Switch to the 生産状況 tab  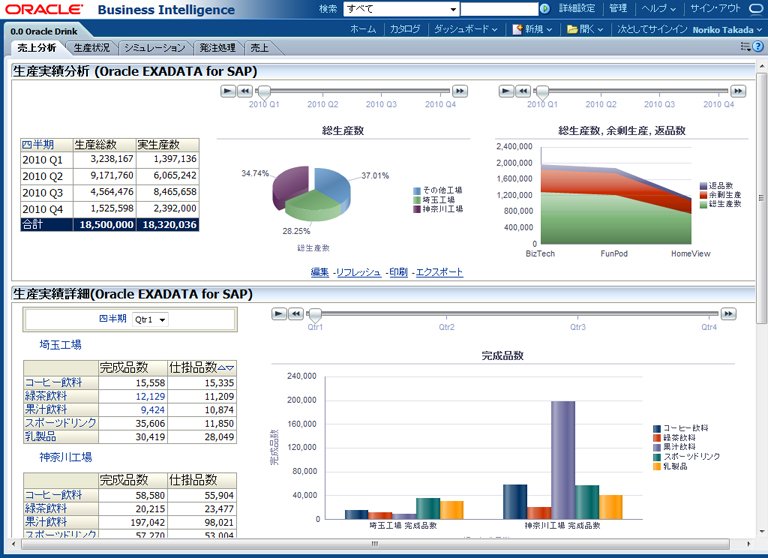(x=92, y=48)
